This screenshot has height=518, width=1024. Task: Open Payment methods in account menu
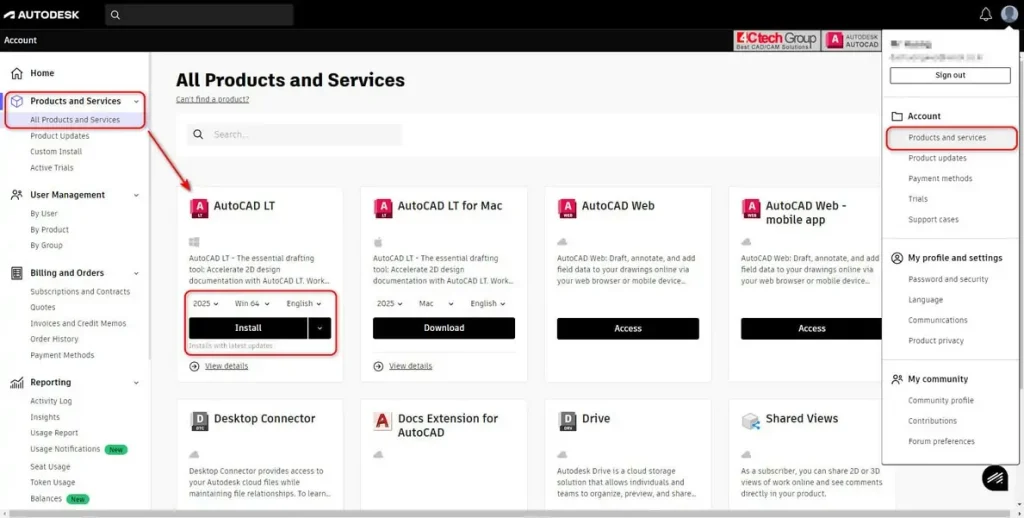pyautogui.click(x=940, y=178)
